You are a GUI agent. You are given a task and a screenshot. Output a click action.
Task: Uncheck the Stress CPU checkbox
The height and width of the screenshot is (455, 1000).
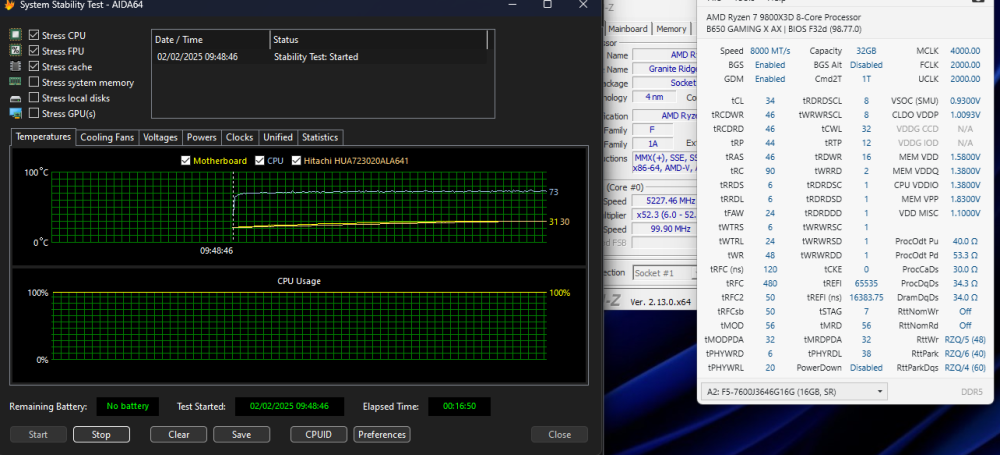(x=34, y=35)
